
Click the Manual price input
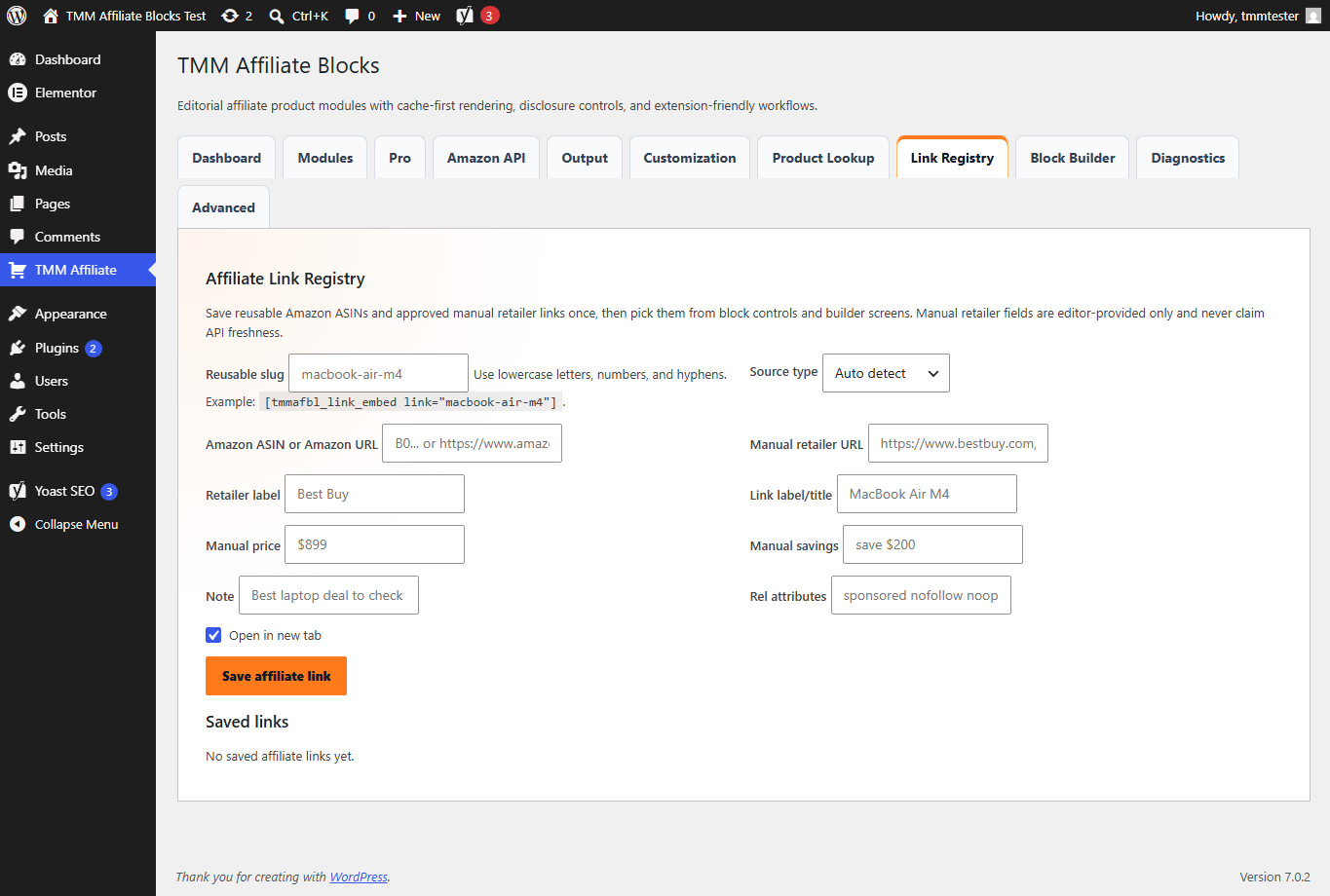pos(374,544)
